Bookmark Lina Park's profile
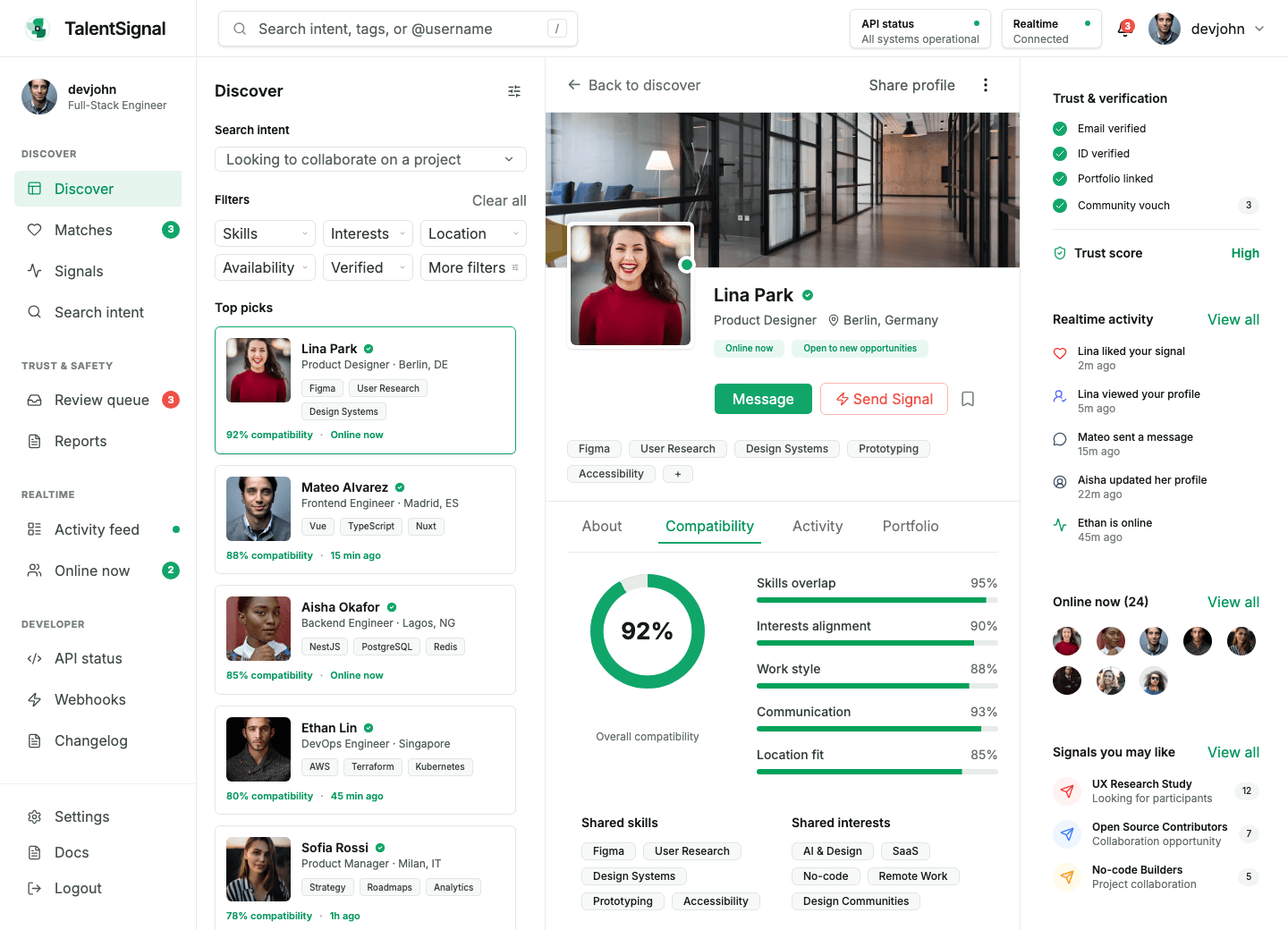 (x=968, y=399)
